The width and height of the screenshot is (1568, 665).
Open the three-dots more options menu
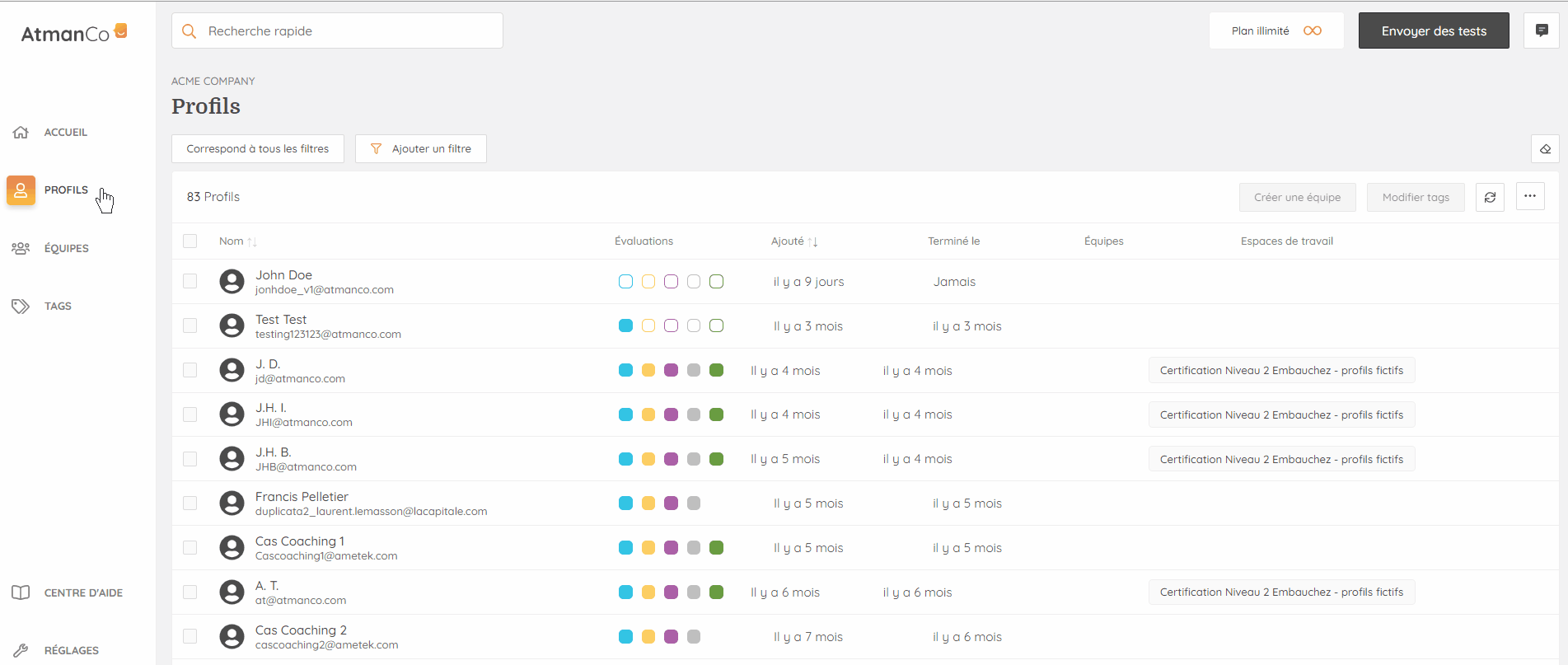(1530, 196)
